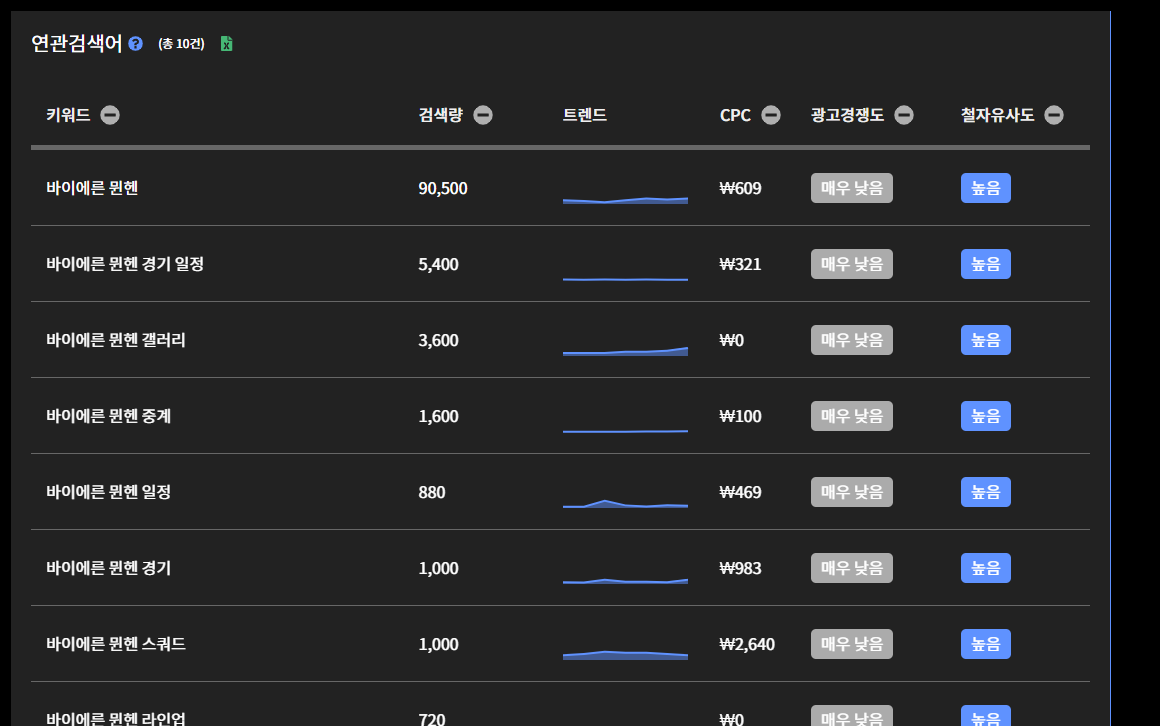This screenshot has height=726, width=1160.
Task: Click the minus icon next to 검색량 header
Action: tap(483, 115)
